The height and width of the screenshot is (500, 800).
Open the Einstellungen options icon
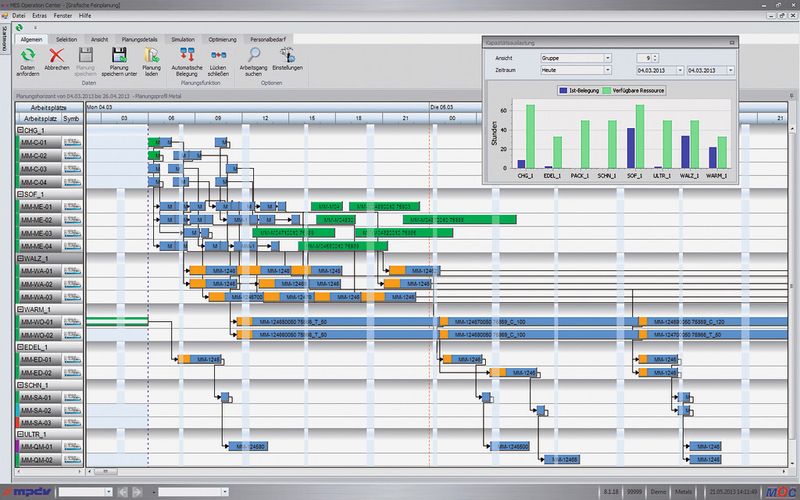click(287, 55)
